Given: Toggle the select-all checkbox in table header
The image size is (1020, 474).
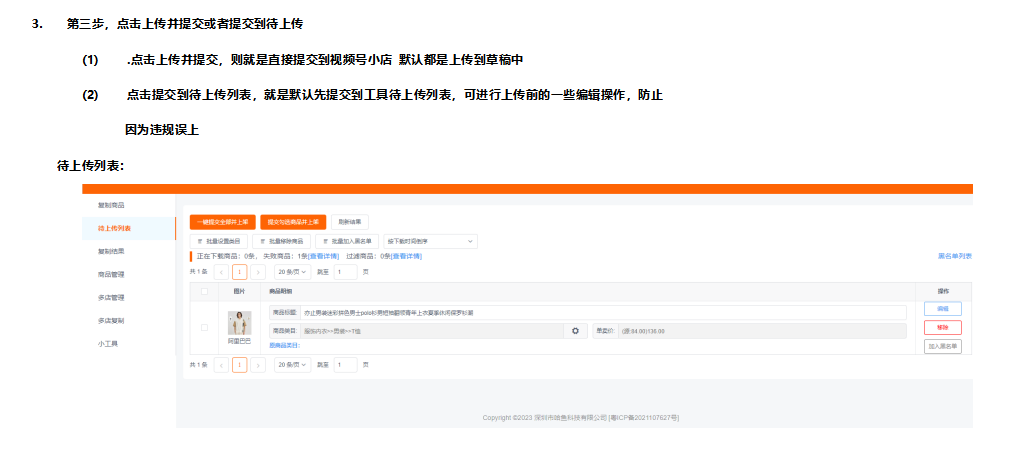Looking at the screenshot, I should click(x=205, y=291).
